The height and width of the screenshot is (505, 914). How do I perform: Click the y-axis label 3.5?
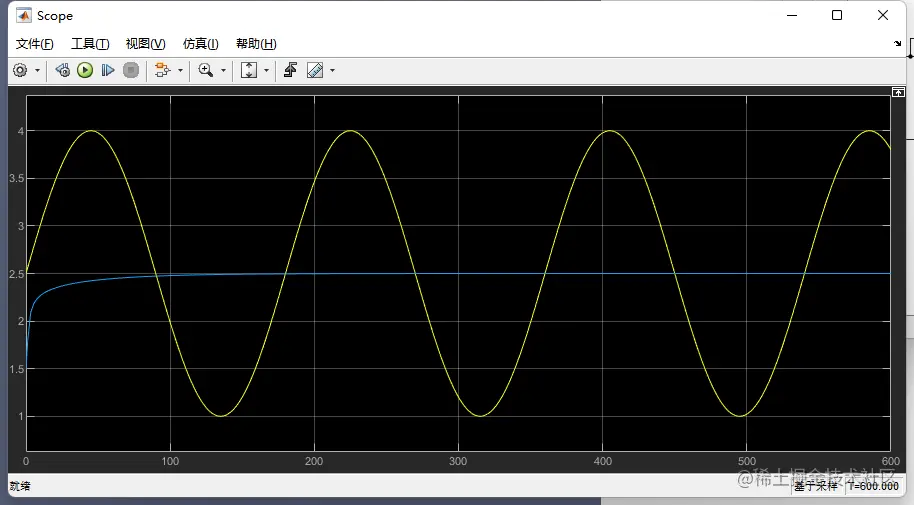point(17,178)
